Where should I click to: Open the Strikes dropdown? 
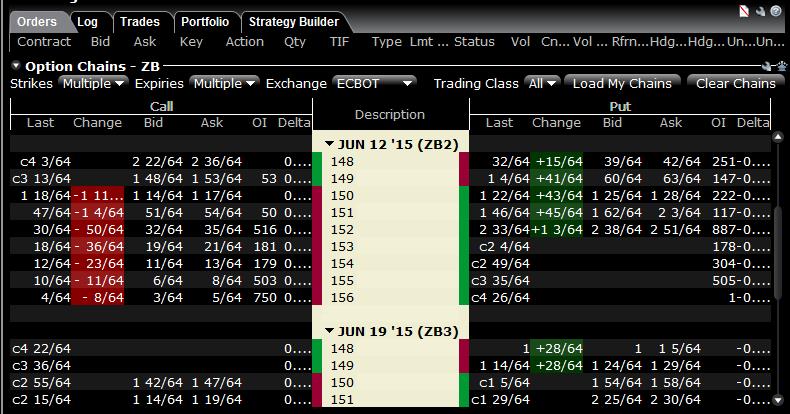pyautogui.click(x=93, y=83)
